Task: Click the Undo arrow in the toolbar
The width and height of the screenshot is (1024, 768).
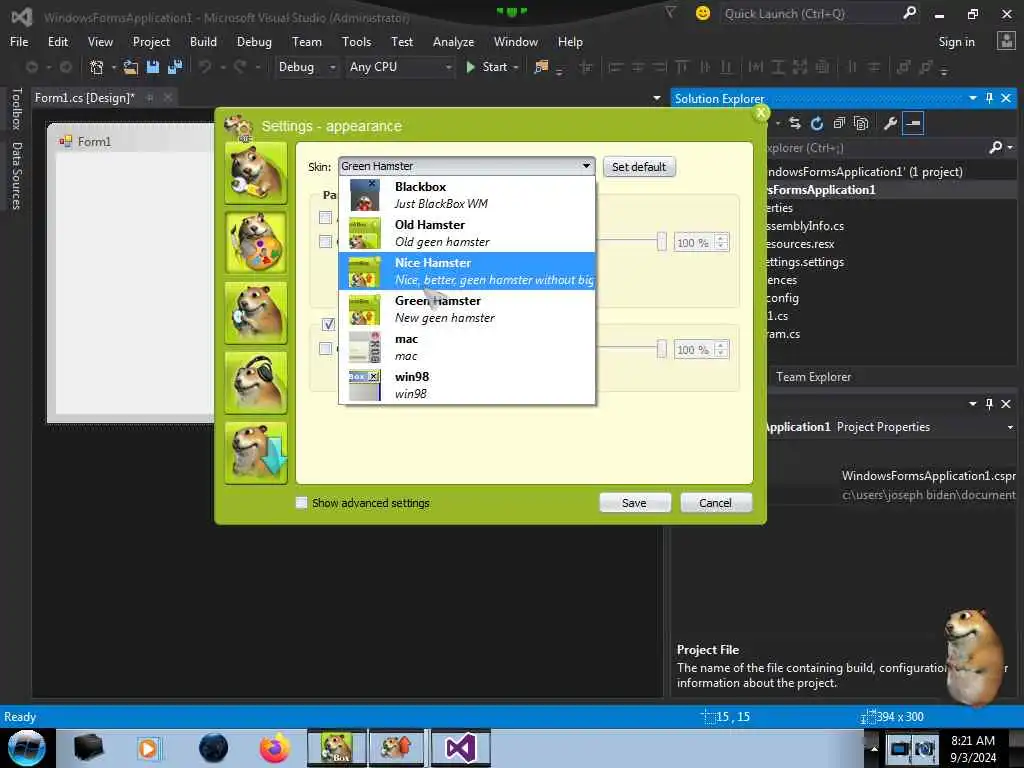Action: click(x=205, y=67)
